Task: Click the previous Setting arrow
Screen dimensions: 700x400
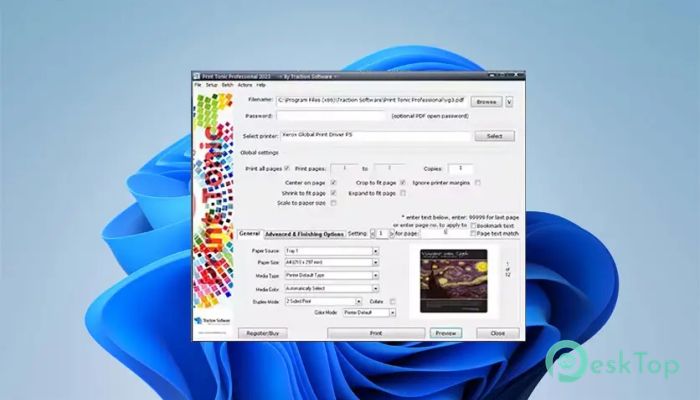Action: 373,233
